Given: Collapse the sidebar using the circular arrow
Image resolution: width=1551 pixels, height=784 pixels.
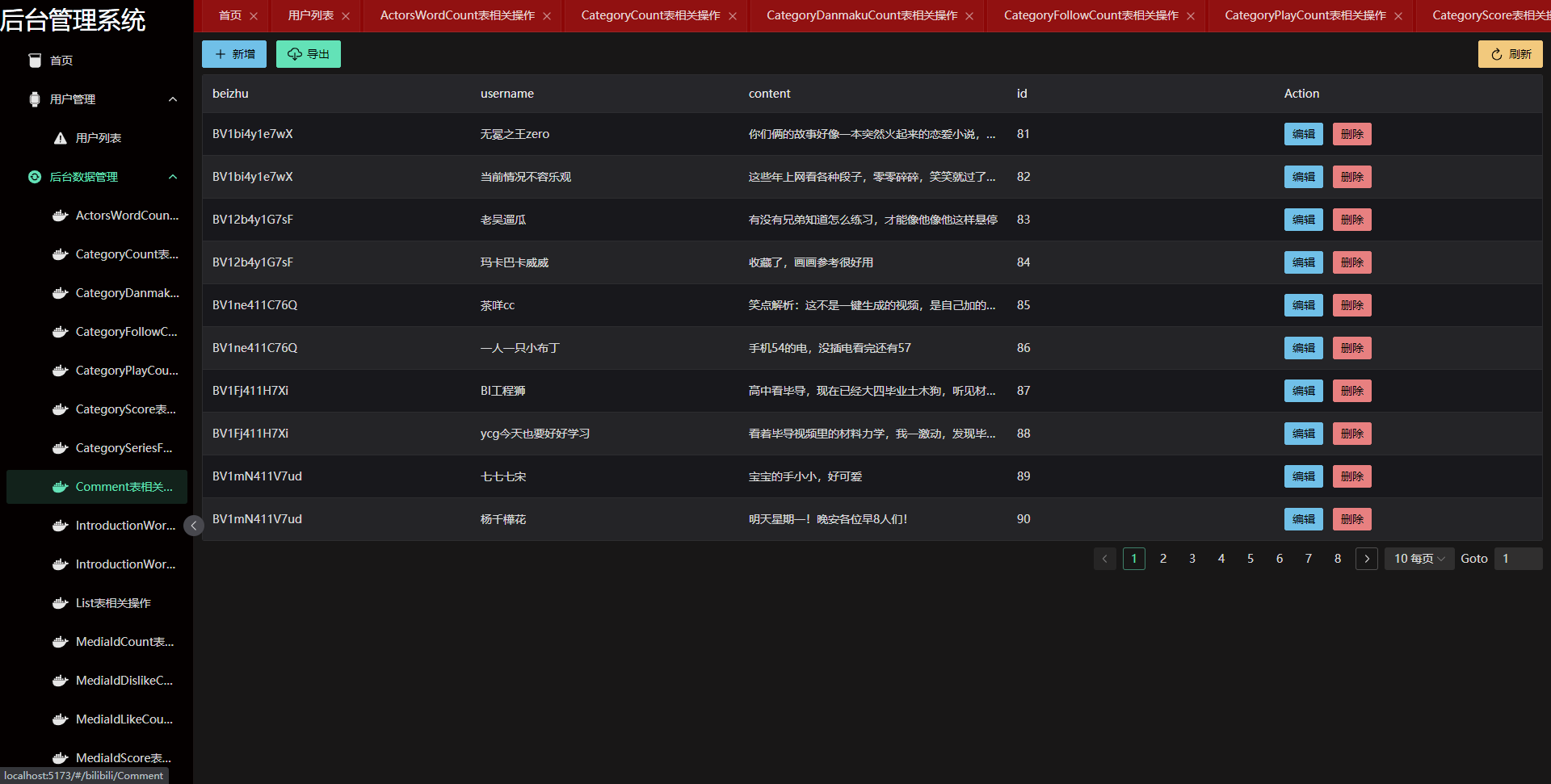Looking at the screenshot, I should [193, 526].
